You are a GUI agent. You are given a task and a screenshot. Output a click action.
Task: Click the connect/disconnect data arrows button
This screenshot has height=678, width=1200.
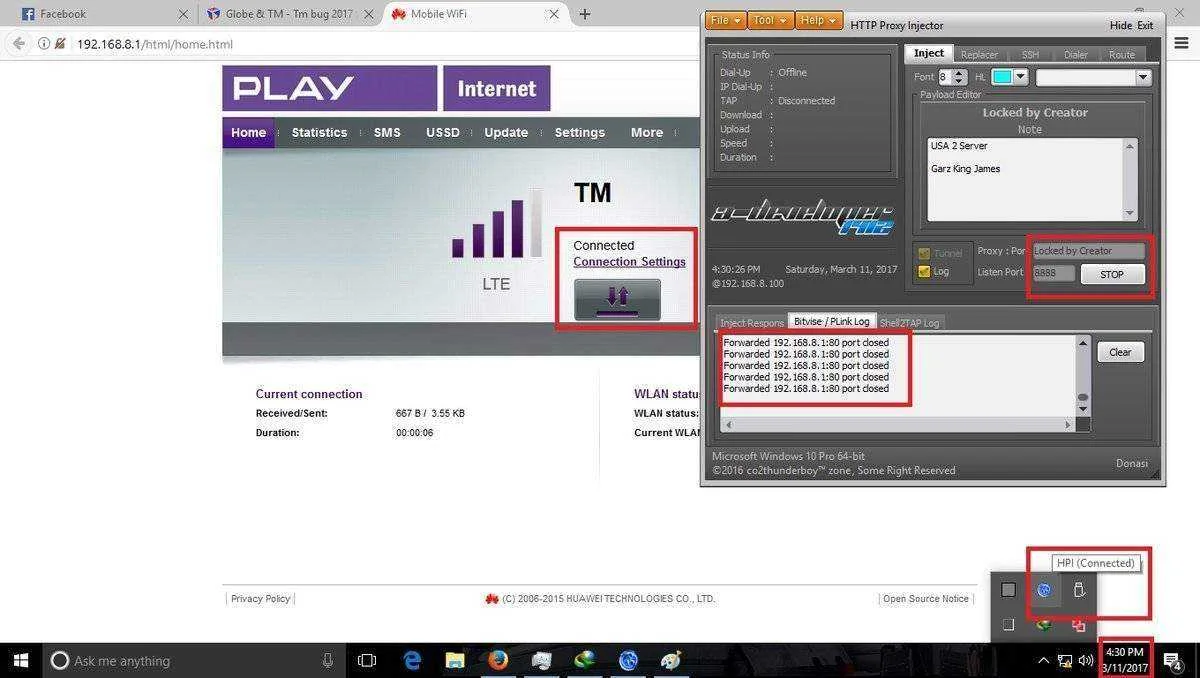[617, 299]
